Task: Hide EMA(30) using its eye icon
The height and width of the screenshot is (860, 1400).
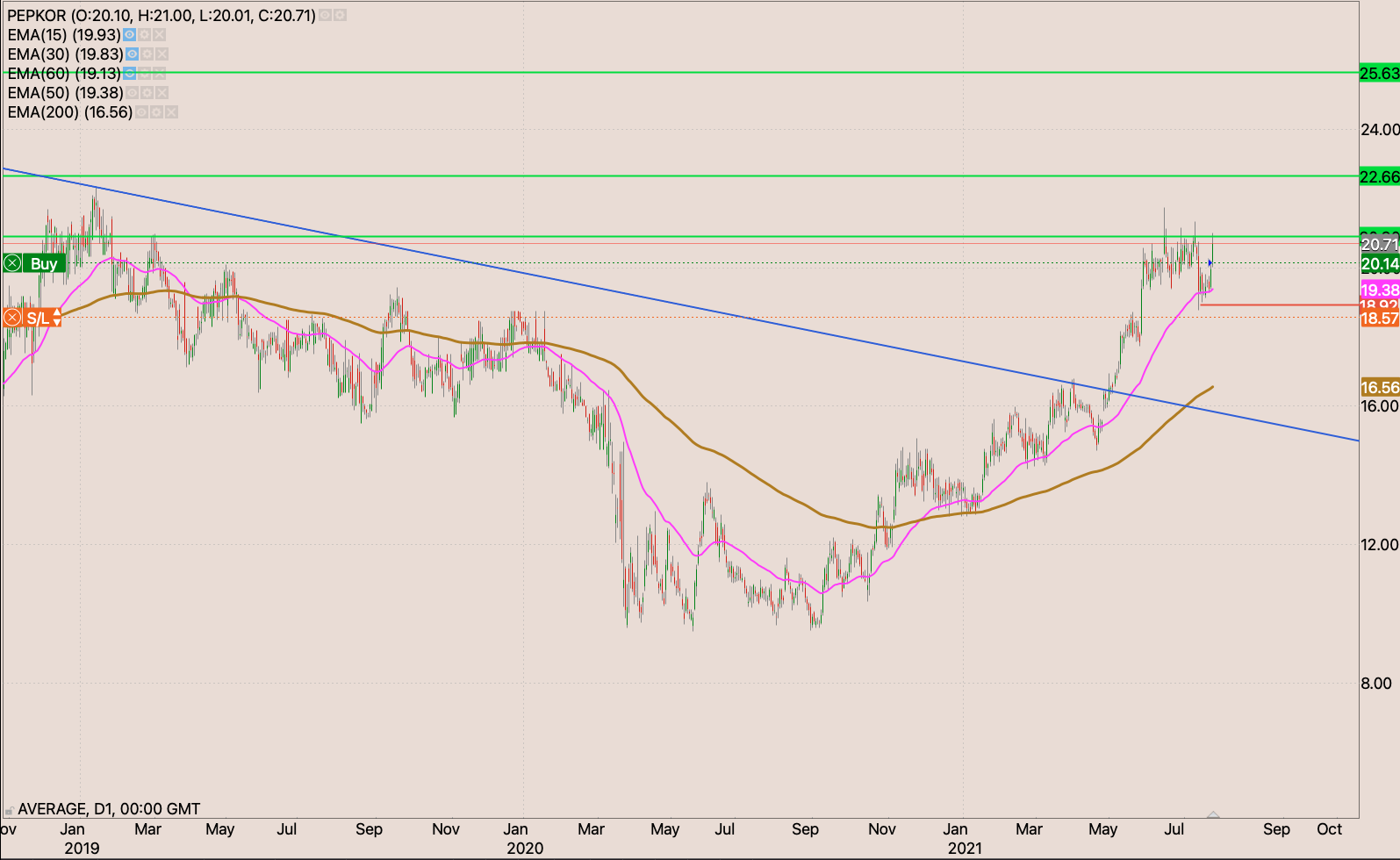Action: [x=132, y=54]
